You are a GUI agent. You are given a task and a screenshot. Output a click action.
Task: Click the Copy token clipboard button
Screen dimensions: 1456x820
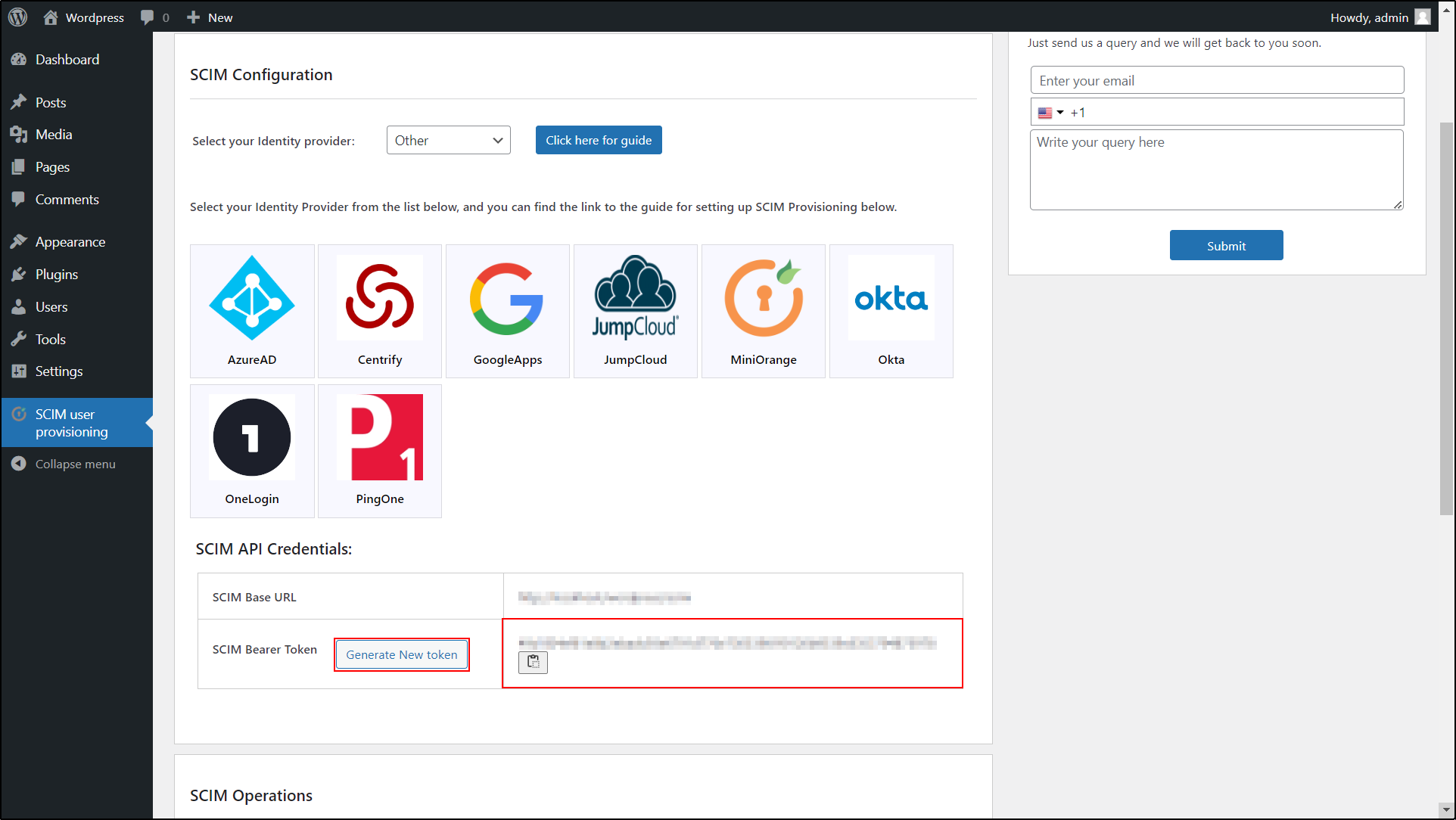tap(532, 661)
